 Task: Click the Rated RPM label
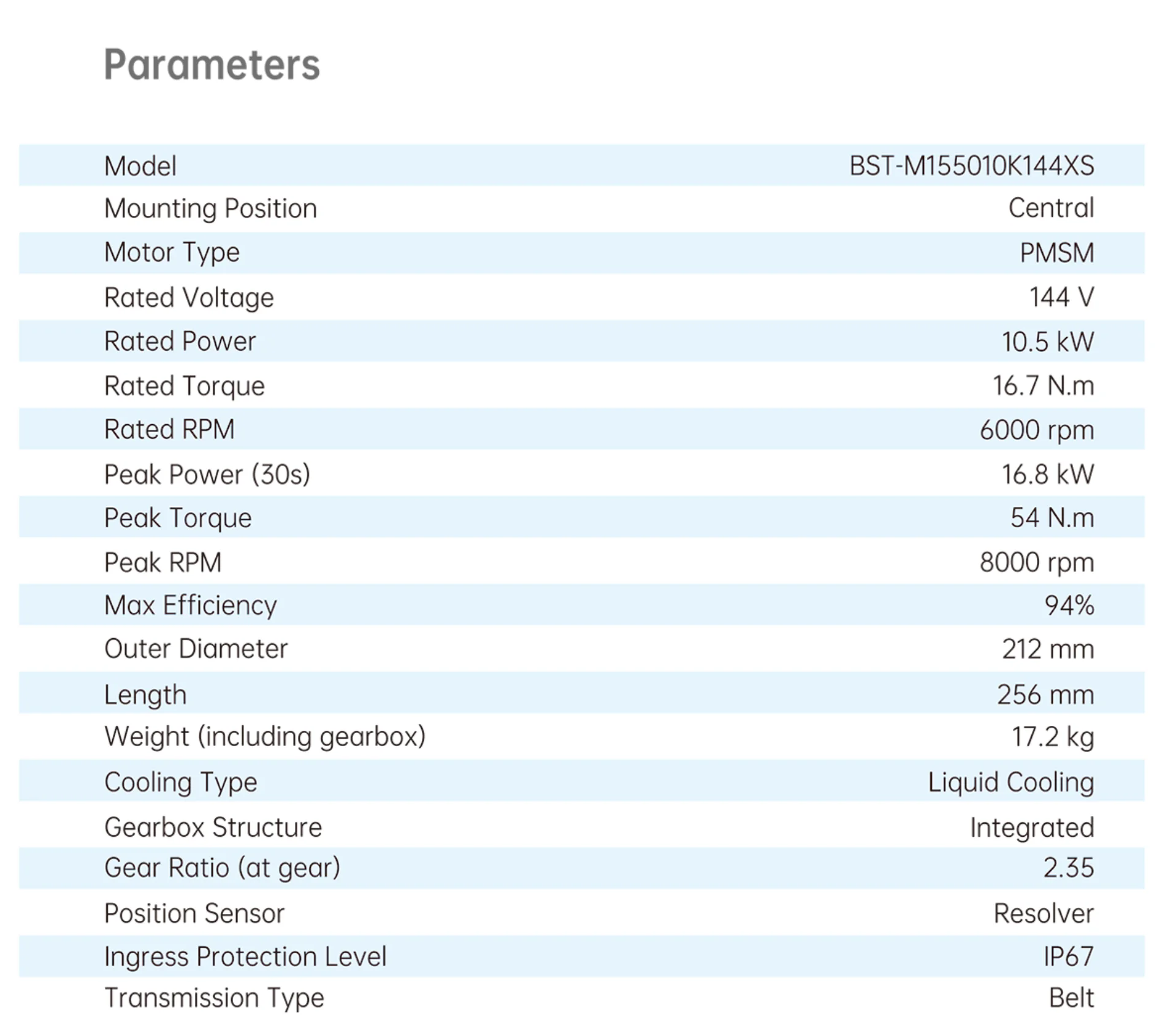(169, 429)
